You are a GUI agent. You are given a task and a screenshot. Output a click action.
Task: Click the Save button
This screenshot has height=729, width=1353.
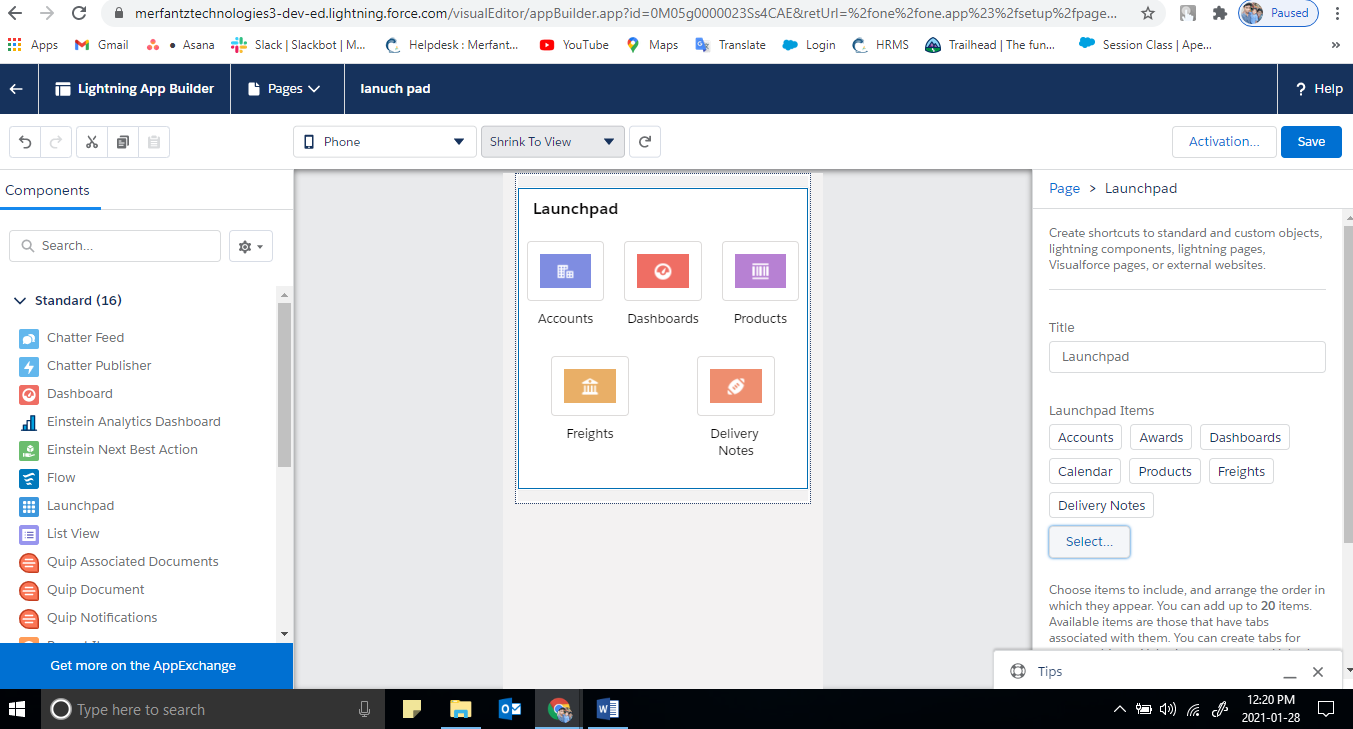[1311, 141]
